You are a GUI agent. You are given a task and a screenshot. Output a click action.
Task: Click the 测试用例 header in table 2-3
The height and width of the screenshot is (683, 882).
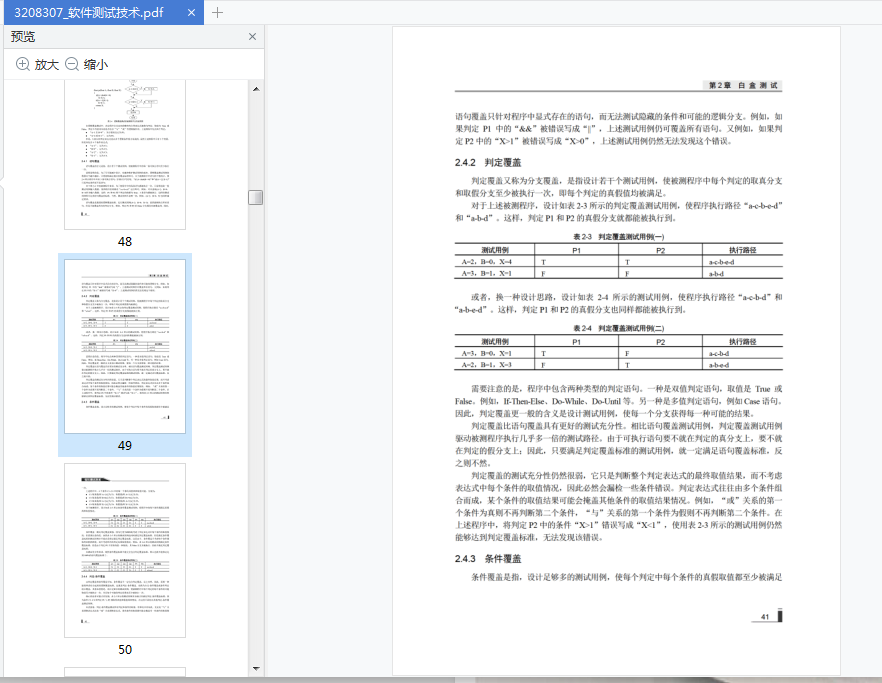pyautogui.click(x=495, y=250)
